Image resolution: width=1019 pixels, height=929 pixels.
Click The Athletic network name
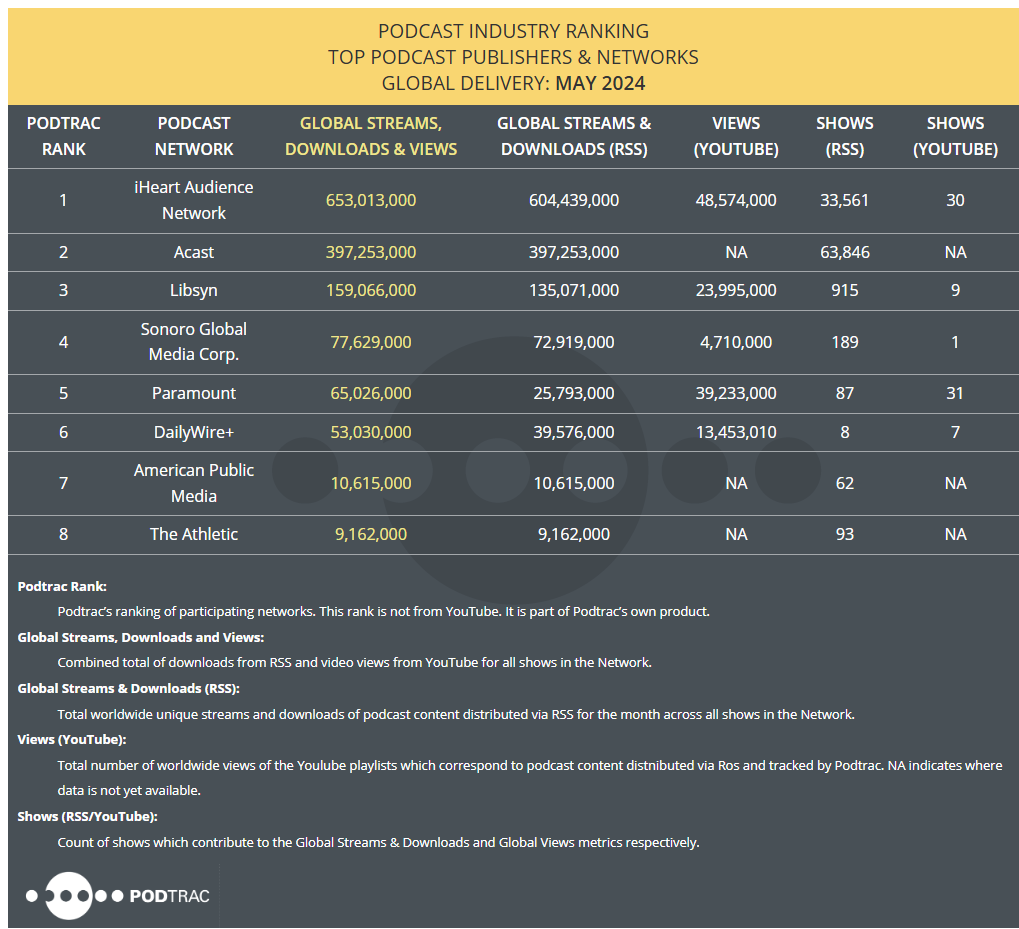point(194,534)
